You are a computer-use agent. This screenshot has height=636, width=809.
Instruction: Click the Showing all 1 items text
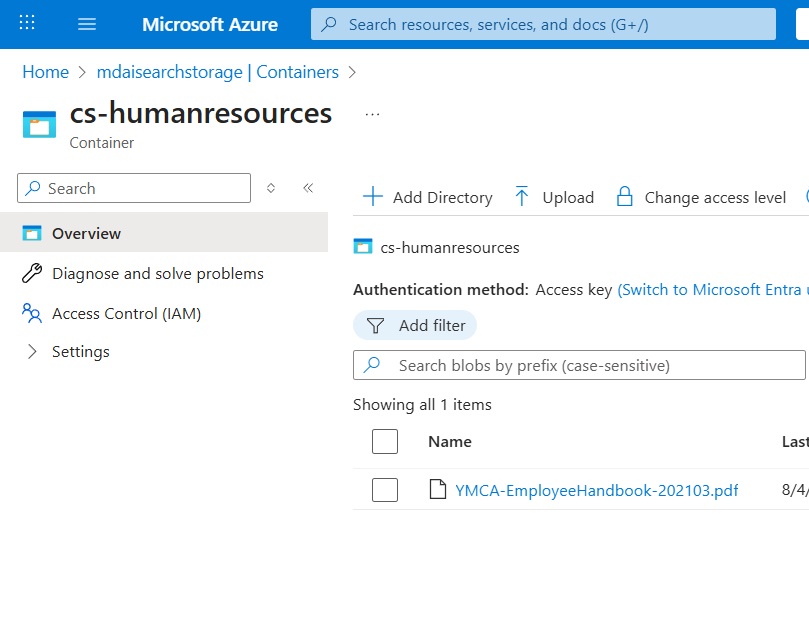422,405
